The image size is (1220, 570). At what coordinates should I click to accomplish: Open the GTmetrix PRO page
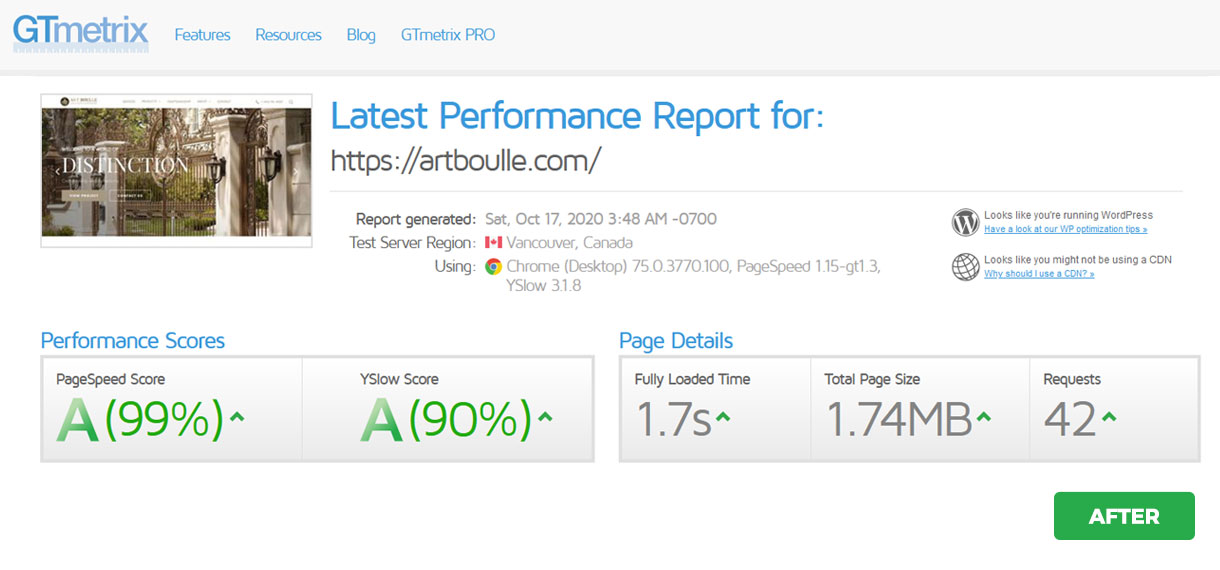448,35
